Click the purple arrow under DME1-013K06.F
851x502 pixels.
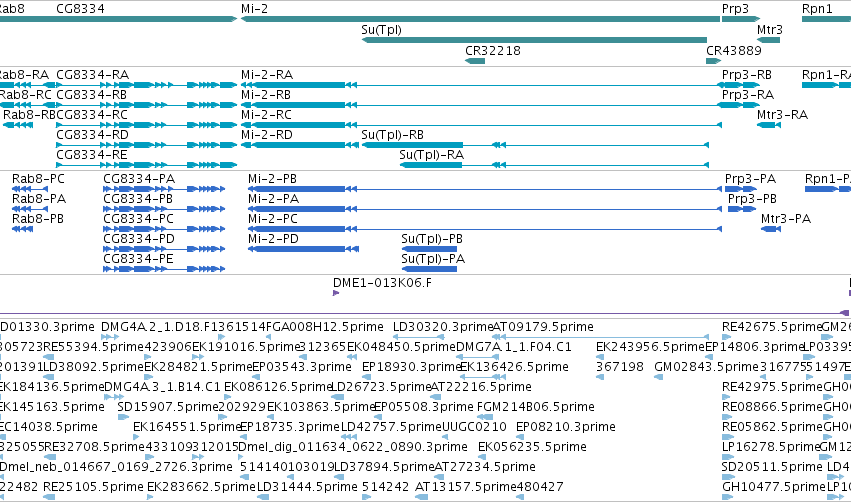(x=336, y=293)
